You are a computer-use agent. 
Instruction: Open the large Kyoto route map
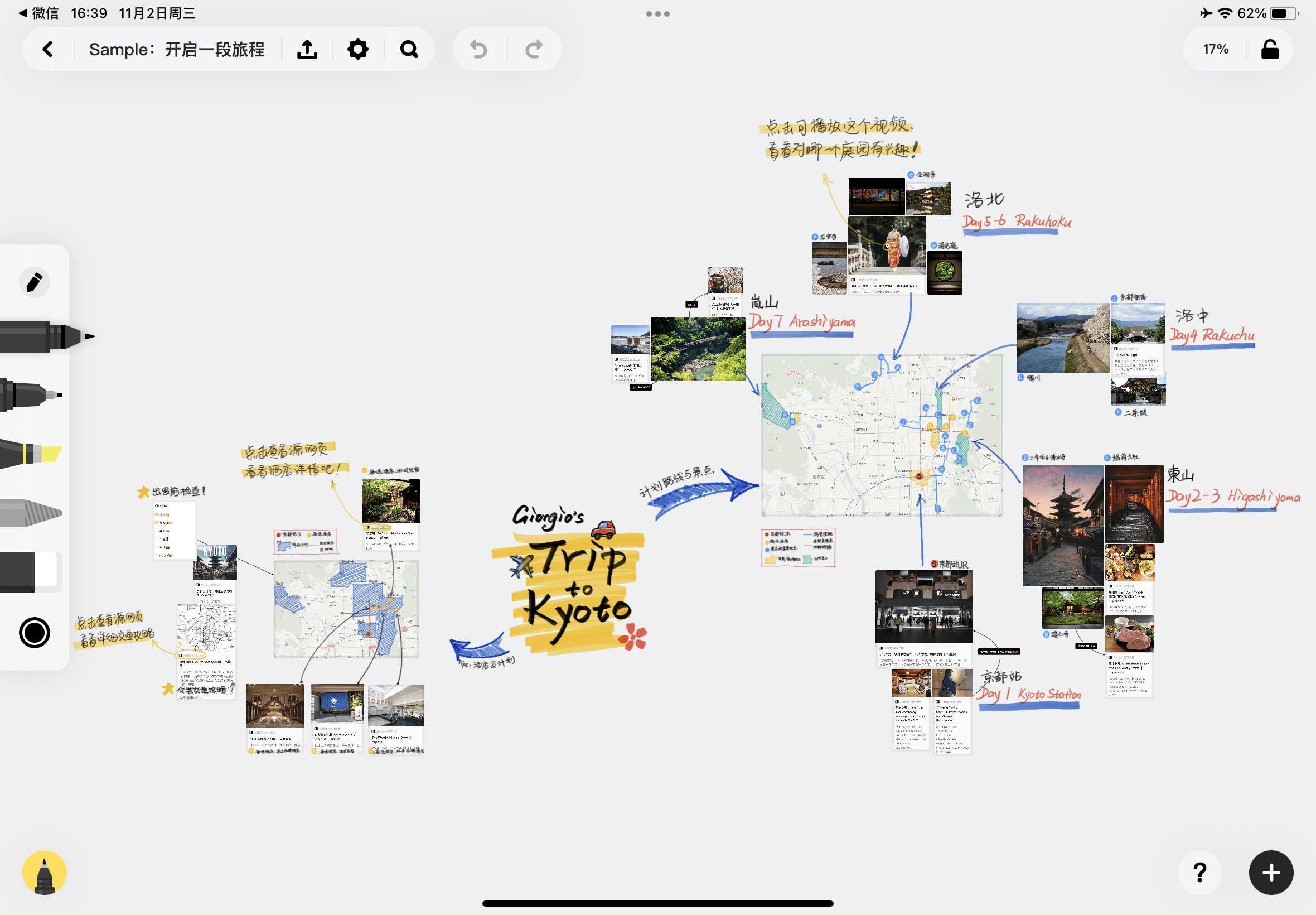tap(882, 435)
